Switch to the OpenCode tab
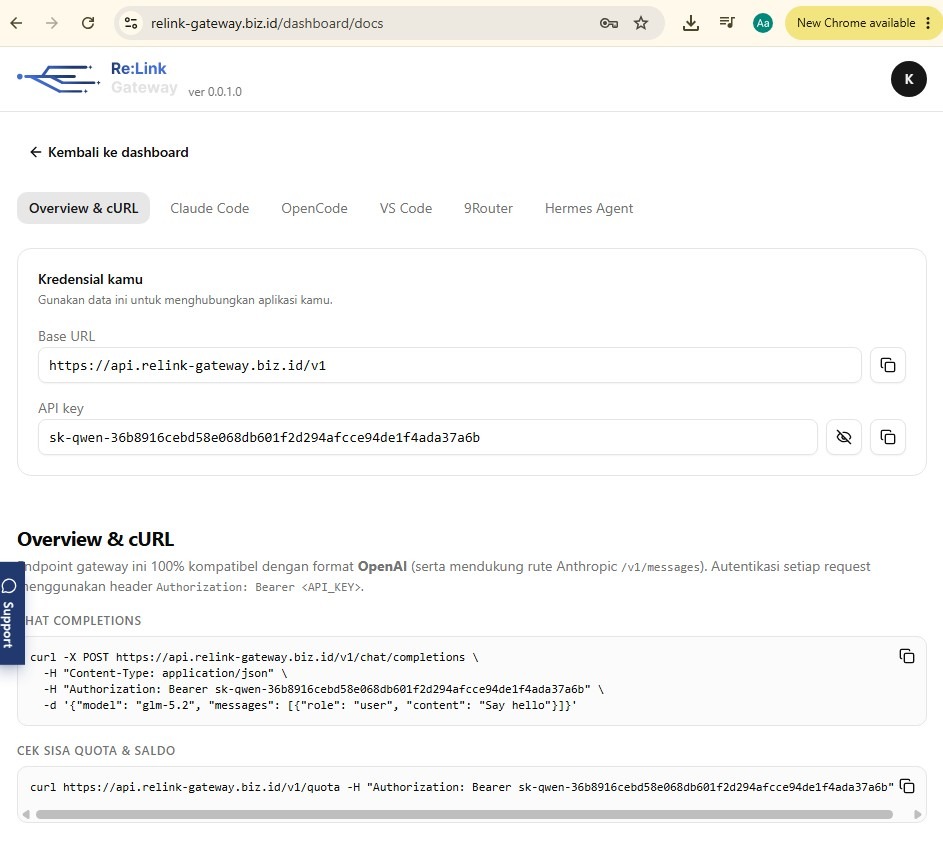This screenshot has width=943, height=848. (314, 208)
